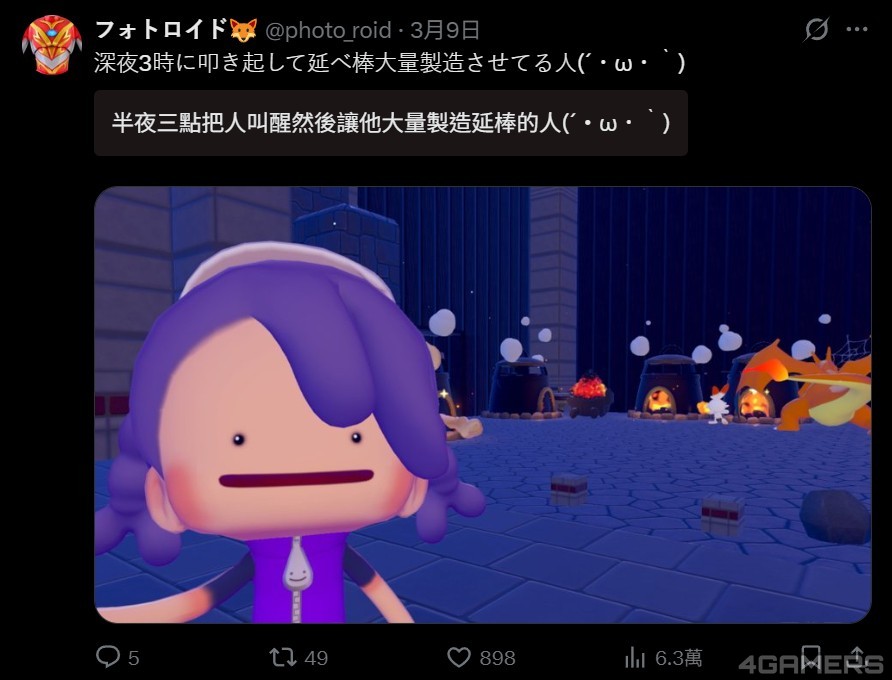This screenshot has height=680, width=892.
Task: Click the Japanese tweet text
Action: coord(389,63)
